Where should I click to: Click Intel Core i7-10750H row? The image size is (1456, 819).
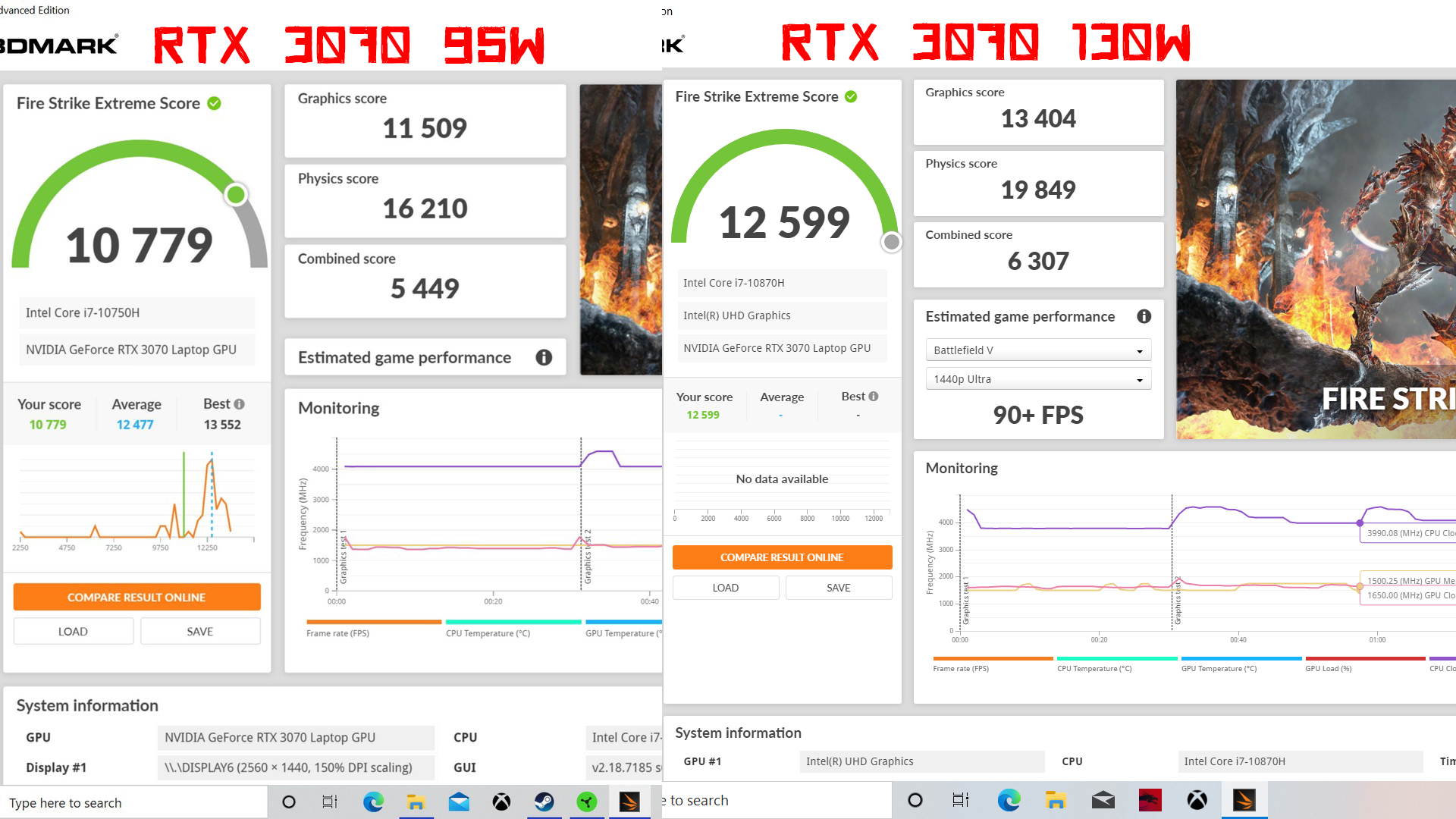pos(137,312)
